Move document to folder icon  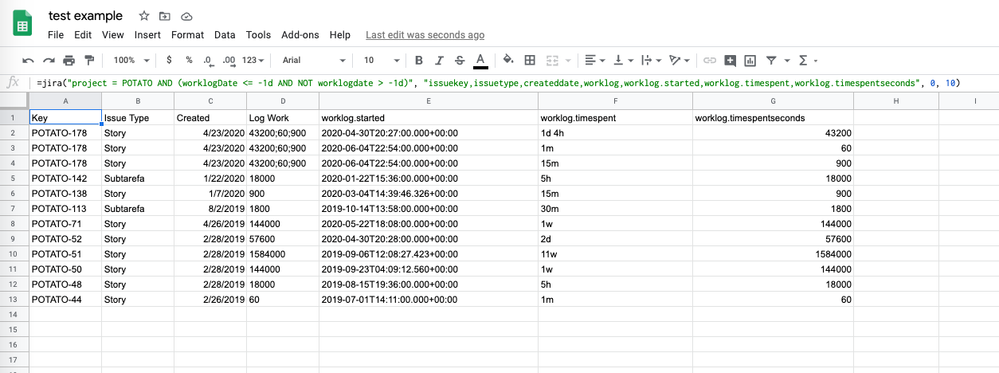click(x=165, y=16)
